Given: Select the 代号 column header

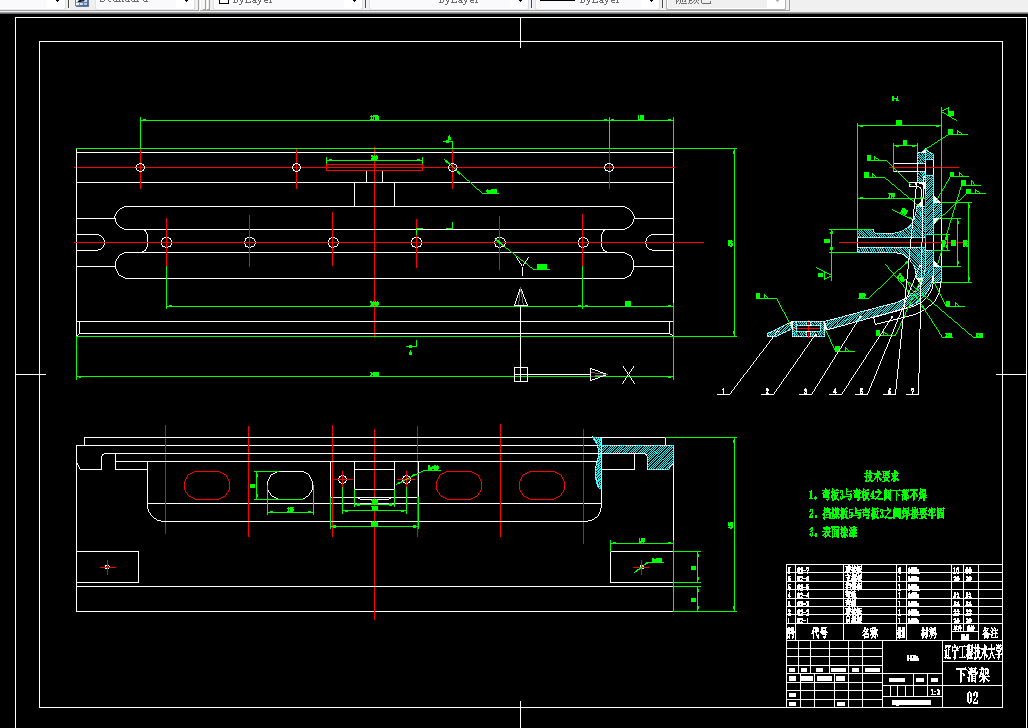Looking at the screenshot, I should pyautogui.click(x=820, y=633).
